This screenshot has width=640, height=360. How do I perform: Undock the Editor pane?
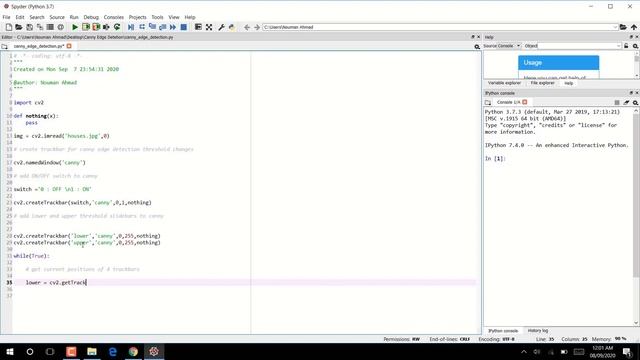[x=473, y=37]
